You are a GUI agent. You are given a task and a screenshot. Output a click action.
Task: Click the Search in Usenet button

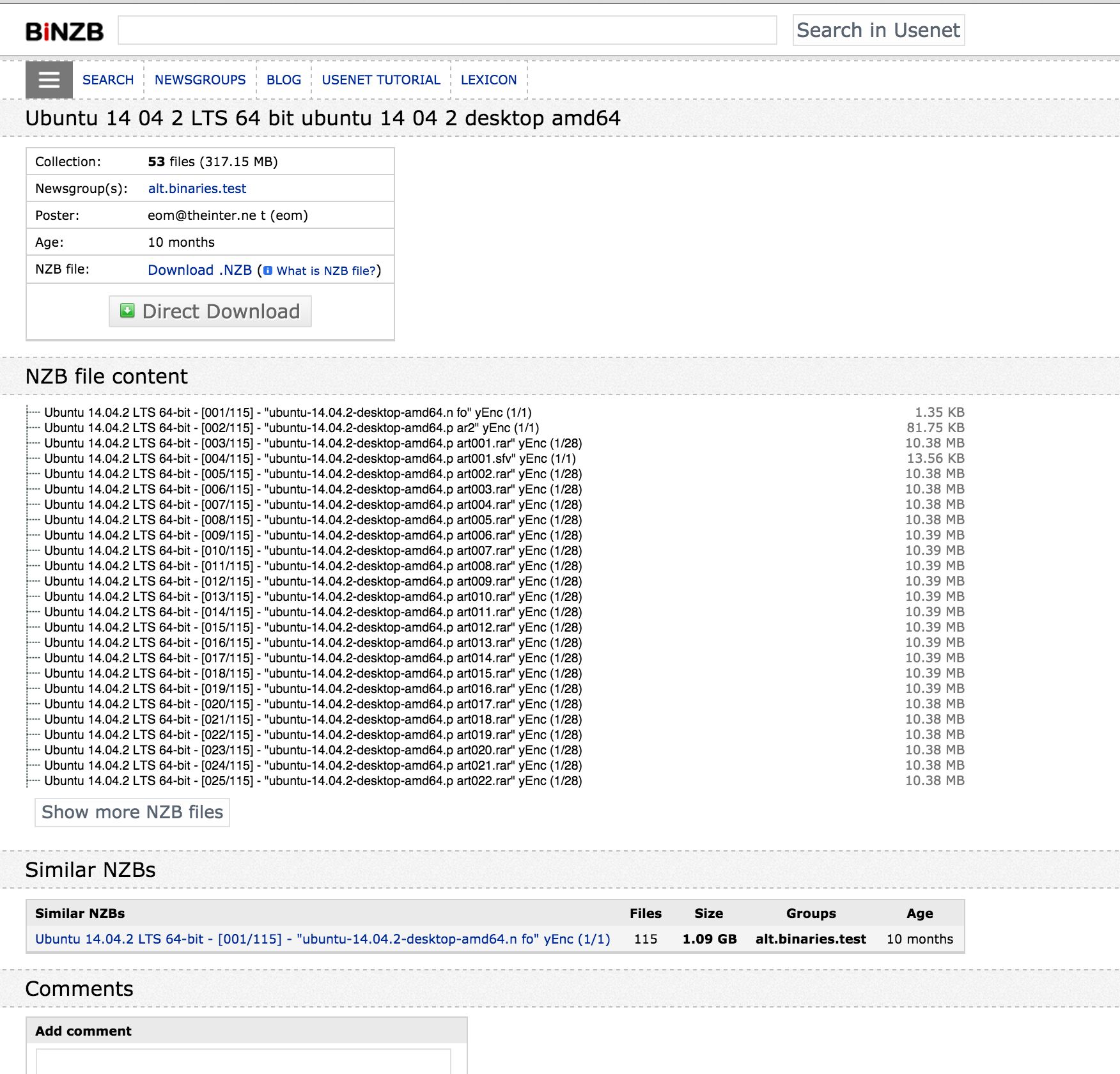tap(879, 29)
